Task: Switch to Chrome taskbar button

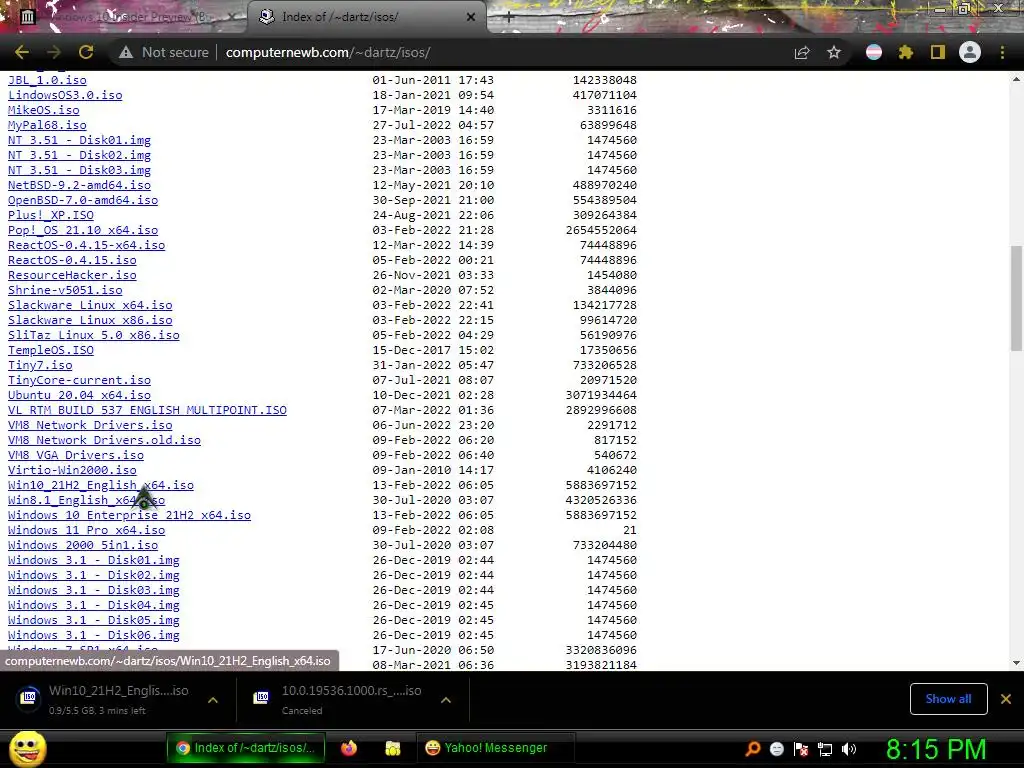Action: 246,748
